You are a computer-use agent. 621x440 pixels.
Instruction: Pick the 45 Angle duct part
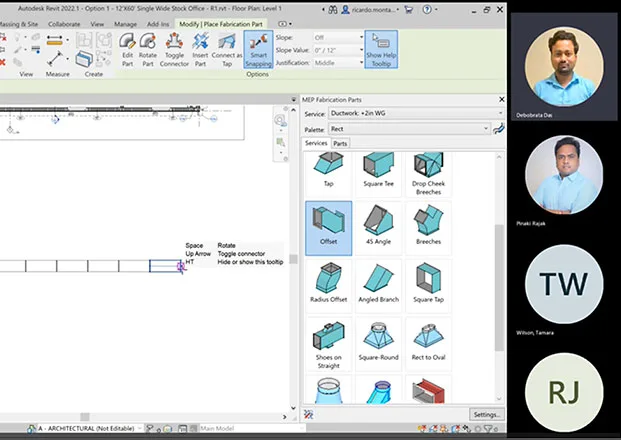pyautogui.click(x=379, y=229)
